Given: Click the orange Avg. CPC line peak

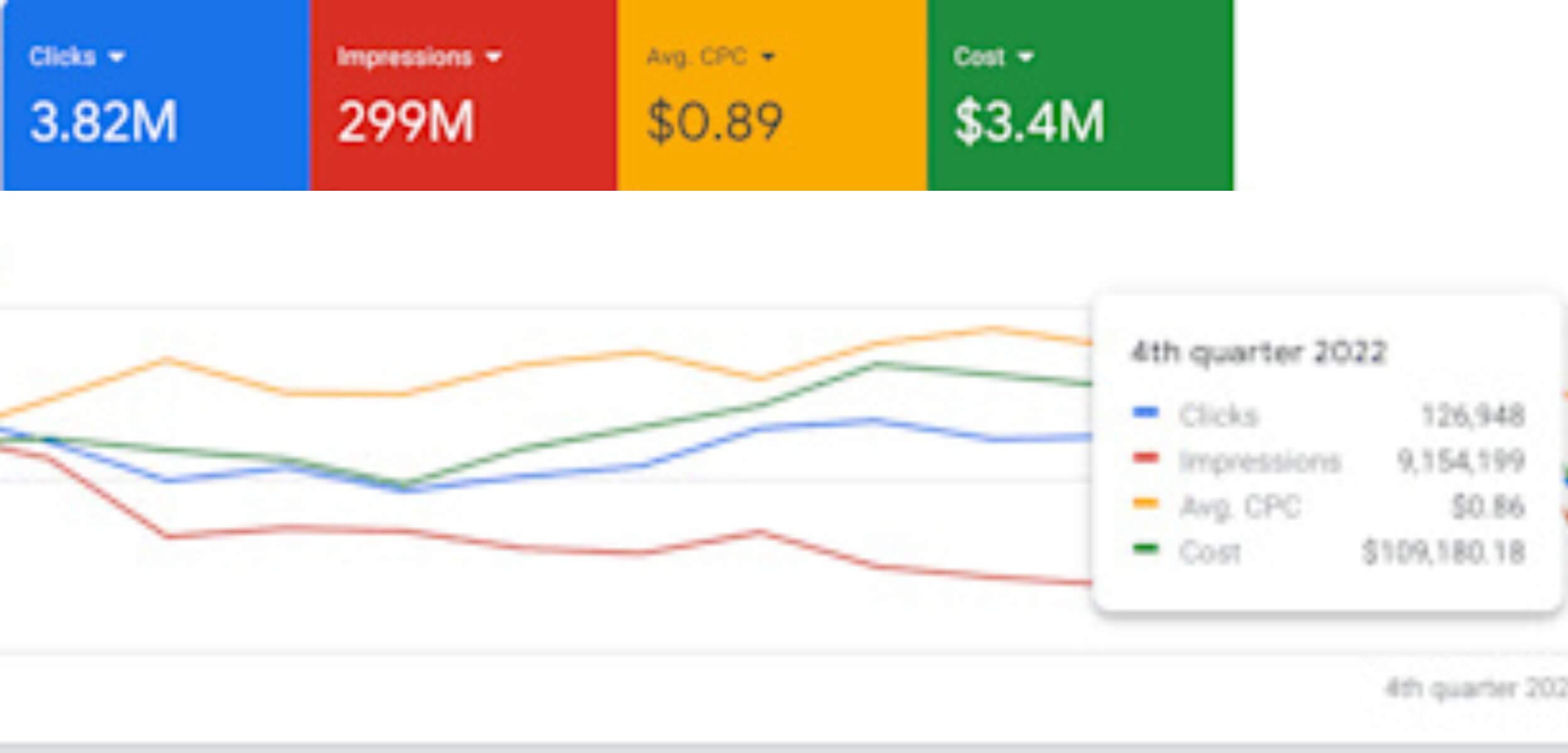Looking at the screenshot, I should coord(991,328).
